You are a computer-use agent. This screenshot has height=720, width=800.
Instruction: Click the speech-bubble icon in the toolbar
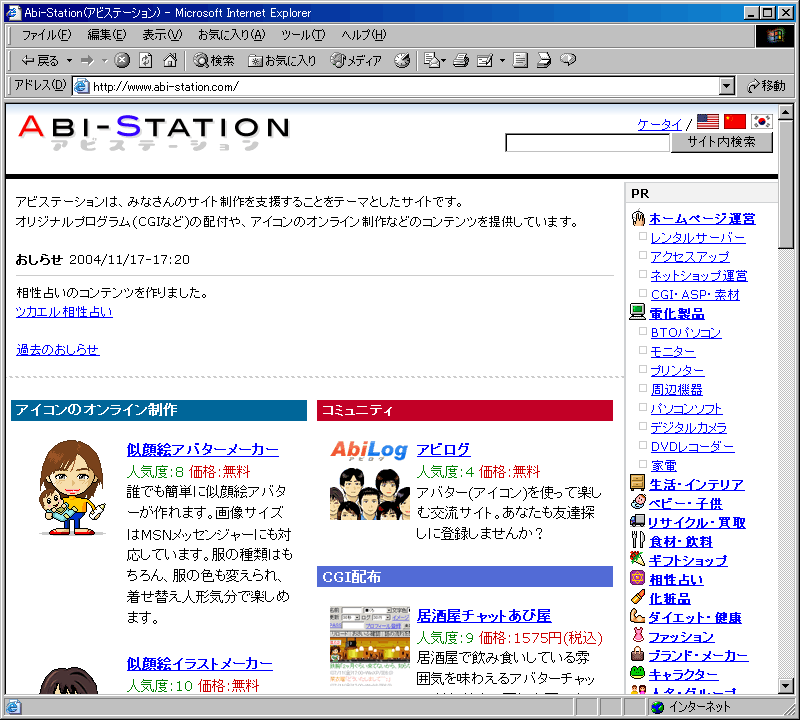pos(568,60)
